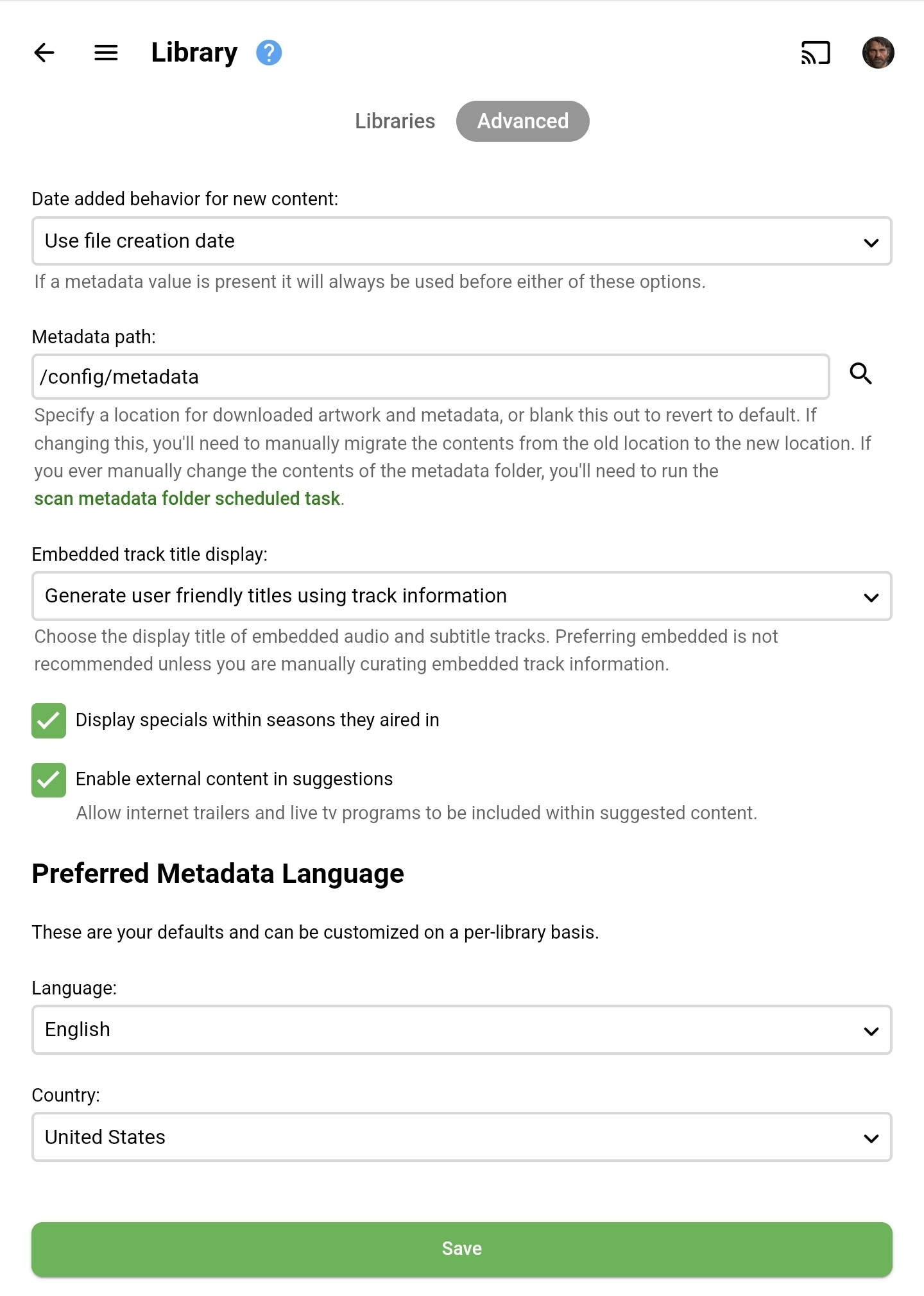Uncheck Display specials within seasons checkbox

point(49,720)
